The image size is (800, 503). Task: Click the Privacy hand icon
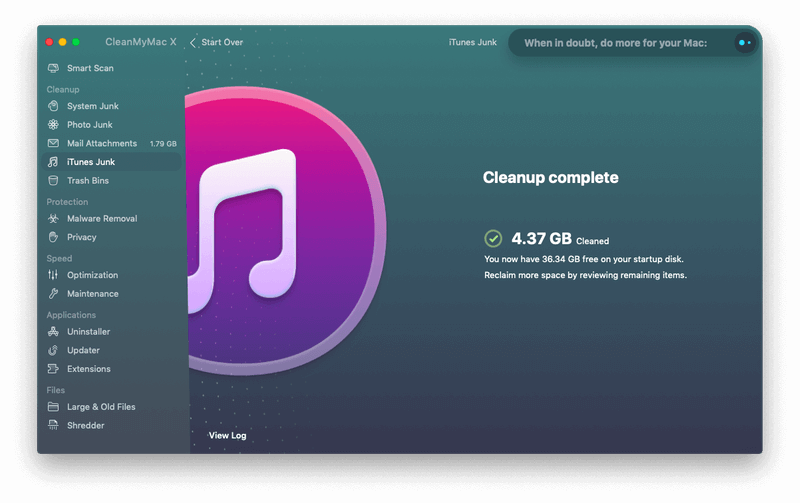(x=53, y=237)
